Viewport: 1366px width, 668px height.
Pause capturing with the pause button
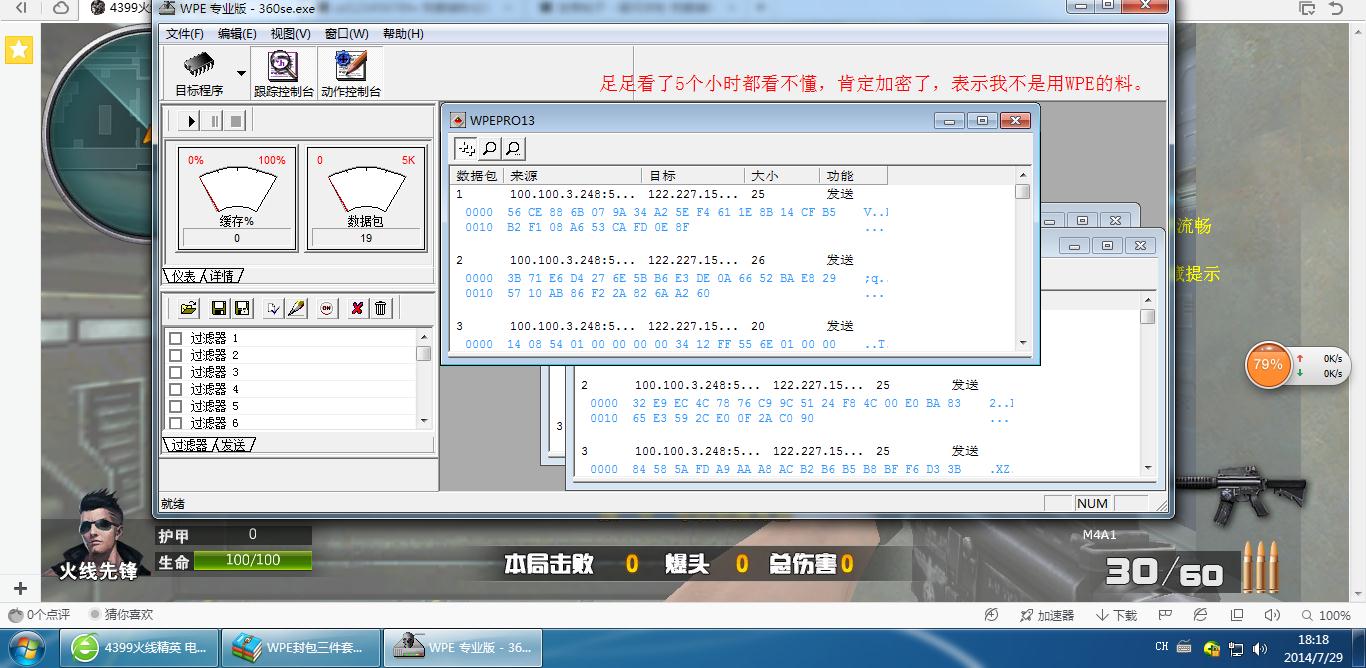pos(213,121)
